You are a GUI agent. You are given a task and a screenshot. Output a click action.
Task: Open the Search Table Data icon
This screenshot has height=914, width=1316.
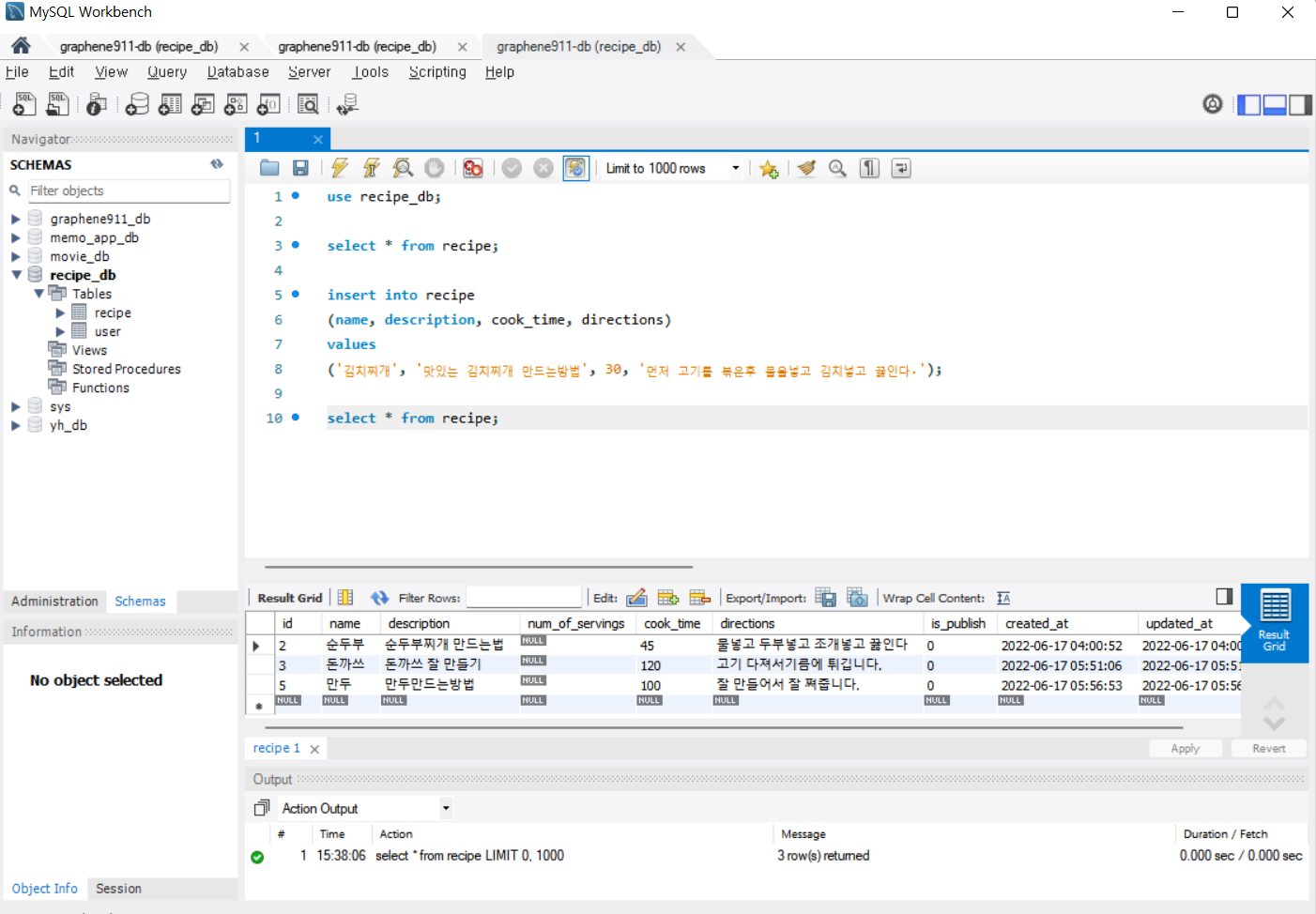[308, 103]
